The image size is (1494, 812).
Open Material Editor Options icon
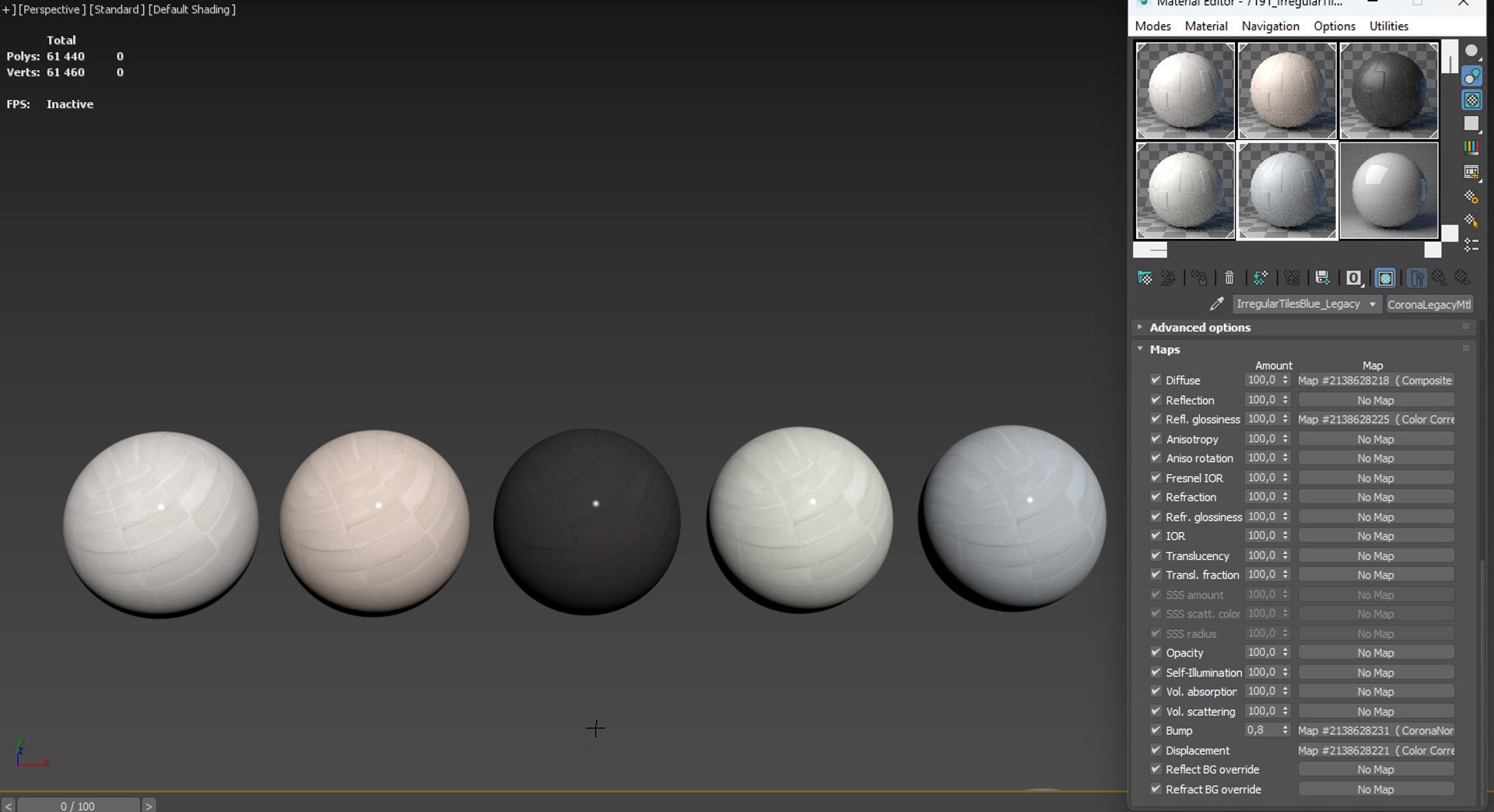coord(1471,197)
